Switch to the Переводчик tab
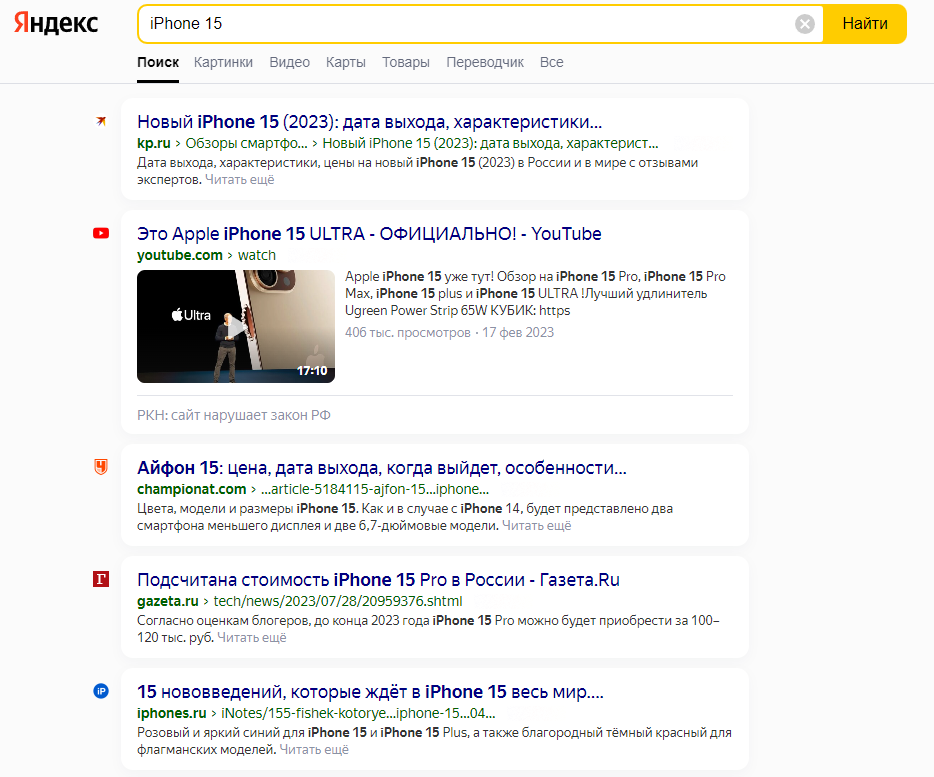Viewport: 934px width, 777px height. [x=485, y=62]
